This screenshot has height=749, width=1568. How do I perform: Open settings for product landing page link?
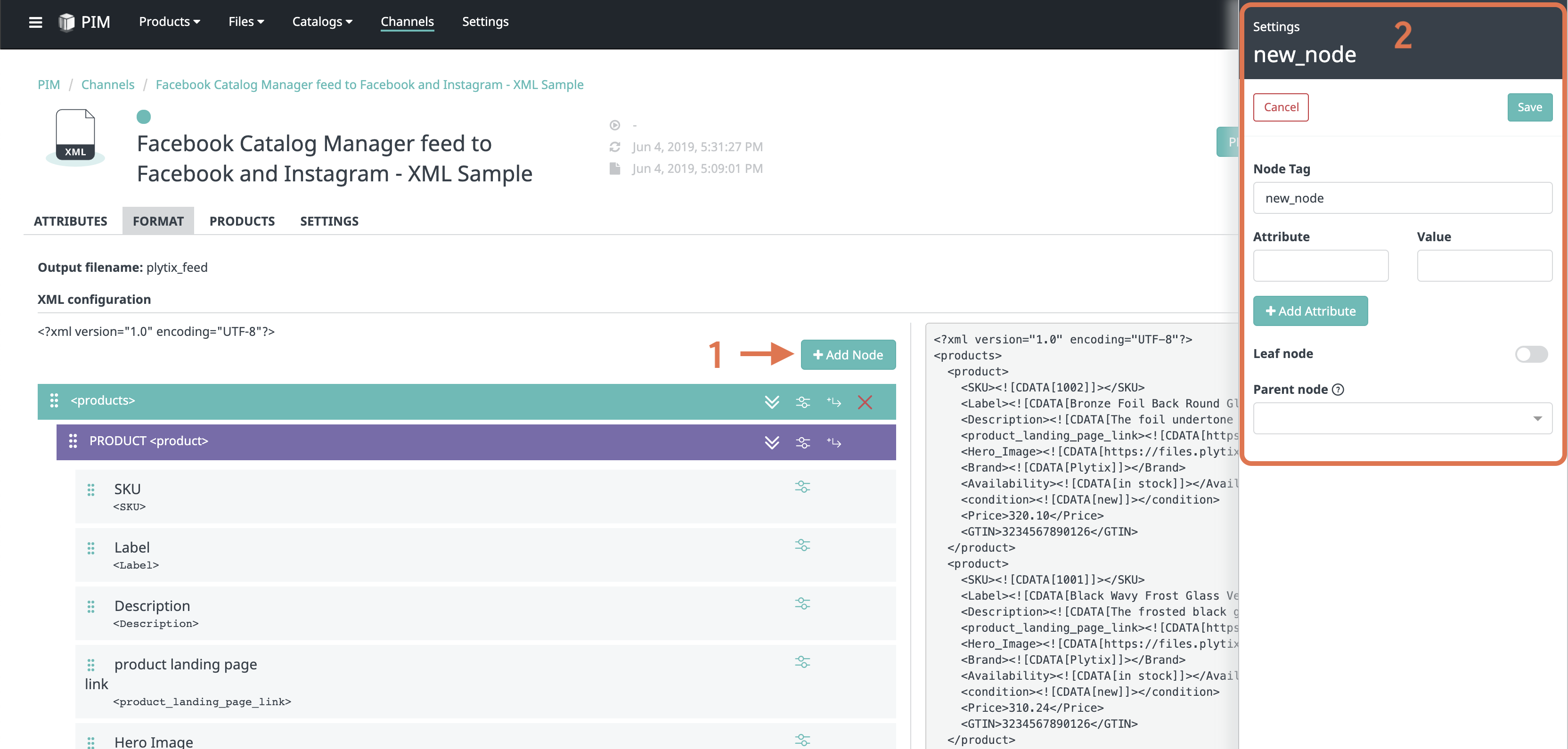coord(802,662)
